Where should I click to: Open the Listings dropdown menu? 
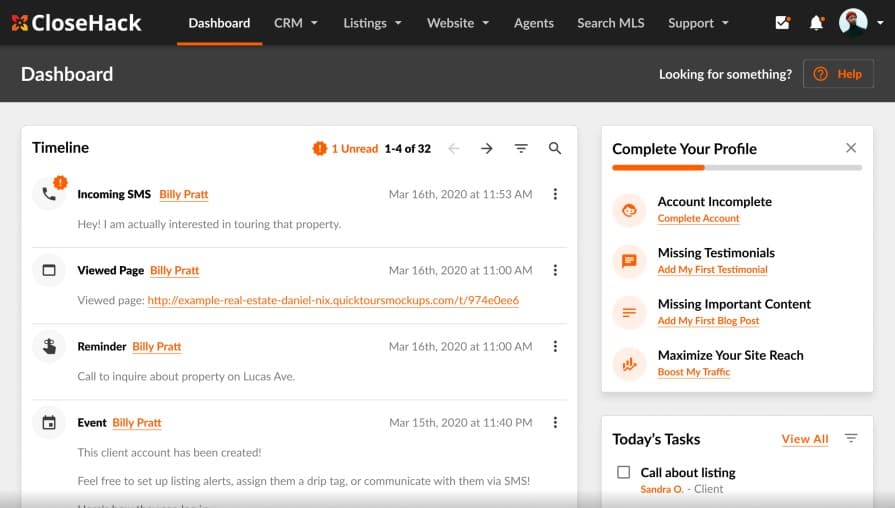(372, 23)
